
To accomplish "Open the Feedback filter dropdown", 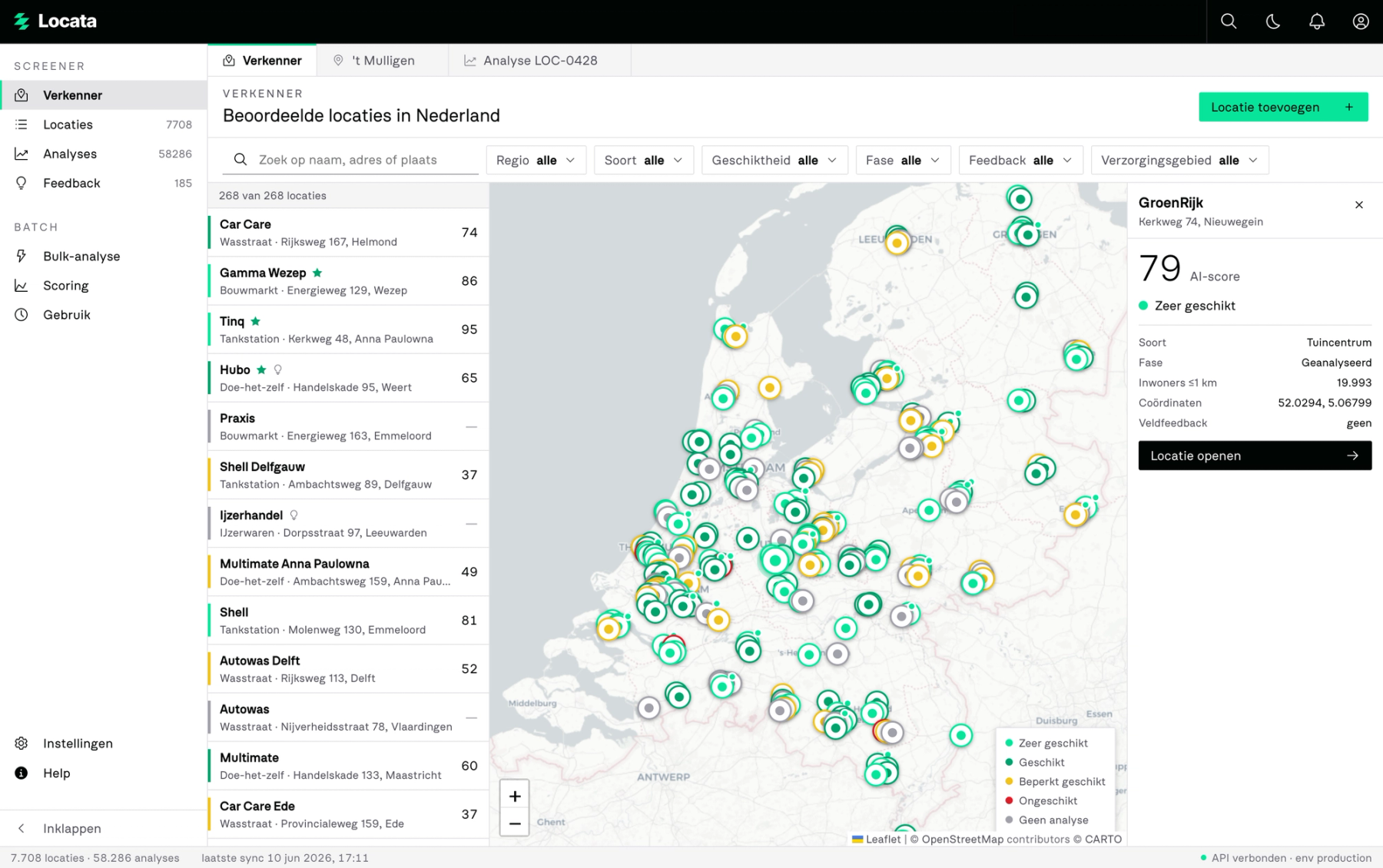I will click(x=1020, y=160).
